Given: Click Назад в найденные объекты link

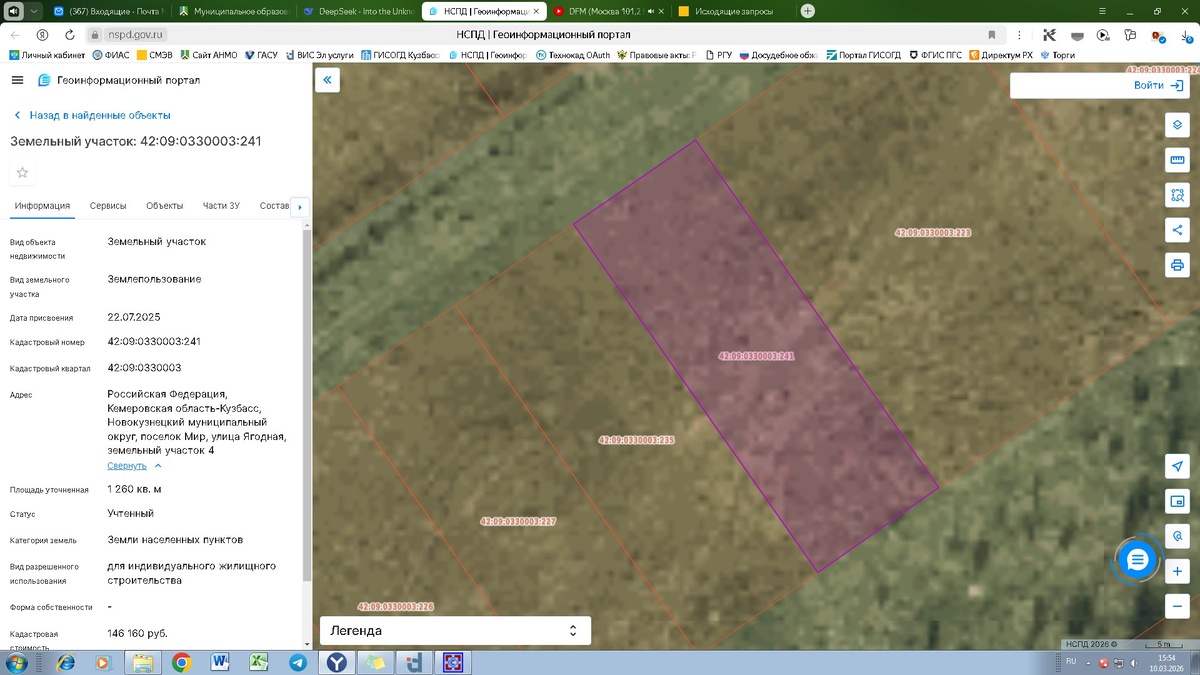Looking at the screenshot, I should point(91,115).
